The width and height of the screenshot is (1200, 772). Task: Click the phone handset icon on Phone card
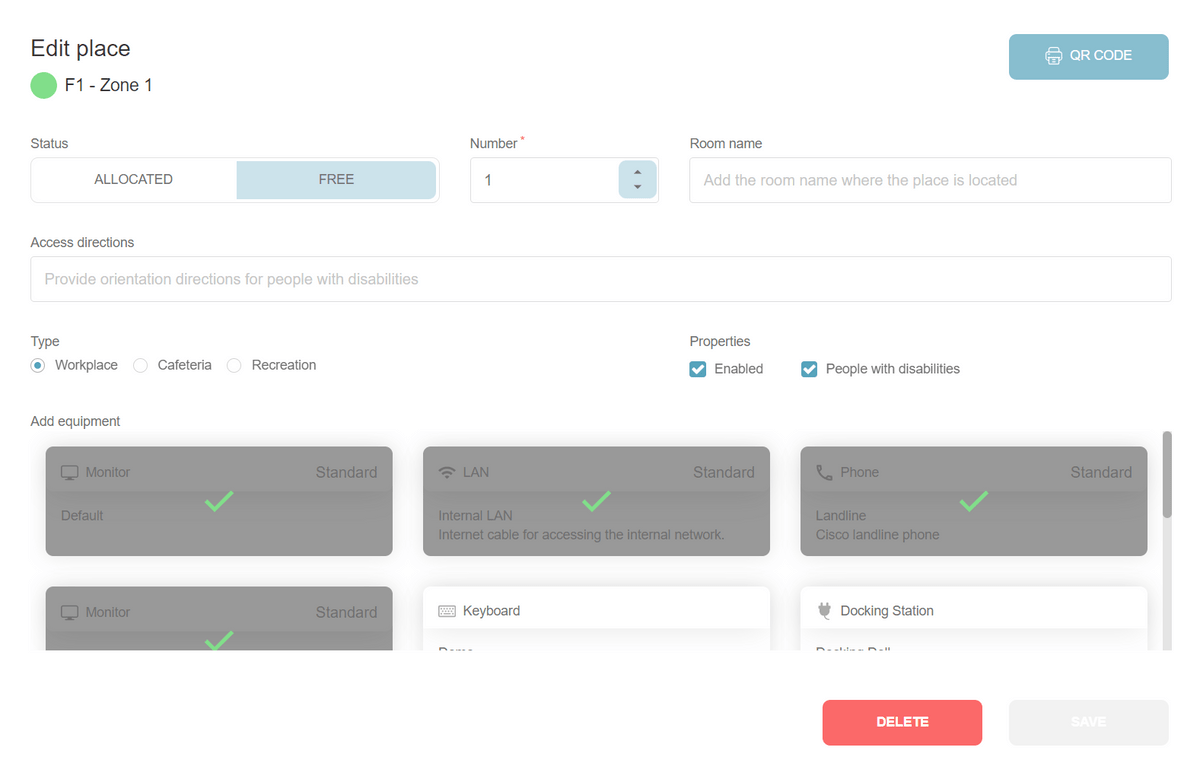pos(824,472)
